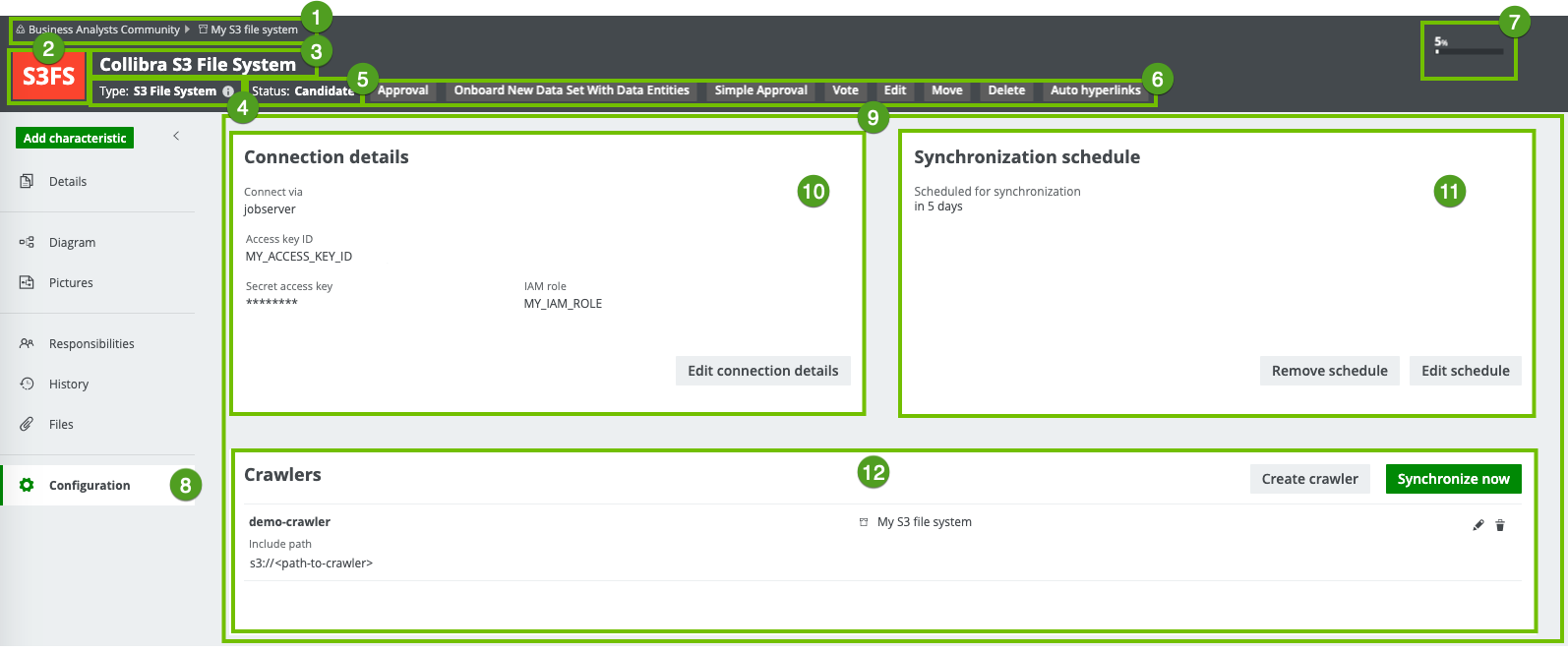This screenshot has width=1568, height=652.
Task: Delete demo-crawler using the trash icon
Action: point(1500,525)
